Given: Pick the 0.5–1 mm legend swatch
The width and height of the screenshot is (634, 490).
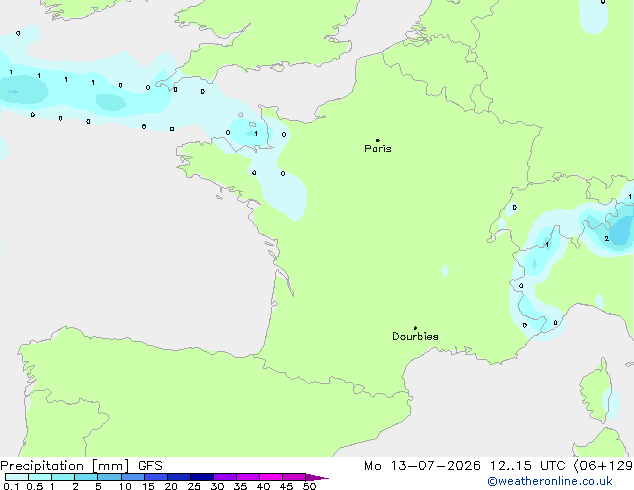Looking at the screenshot, I should 40,477.
